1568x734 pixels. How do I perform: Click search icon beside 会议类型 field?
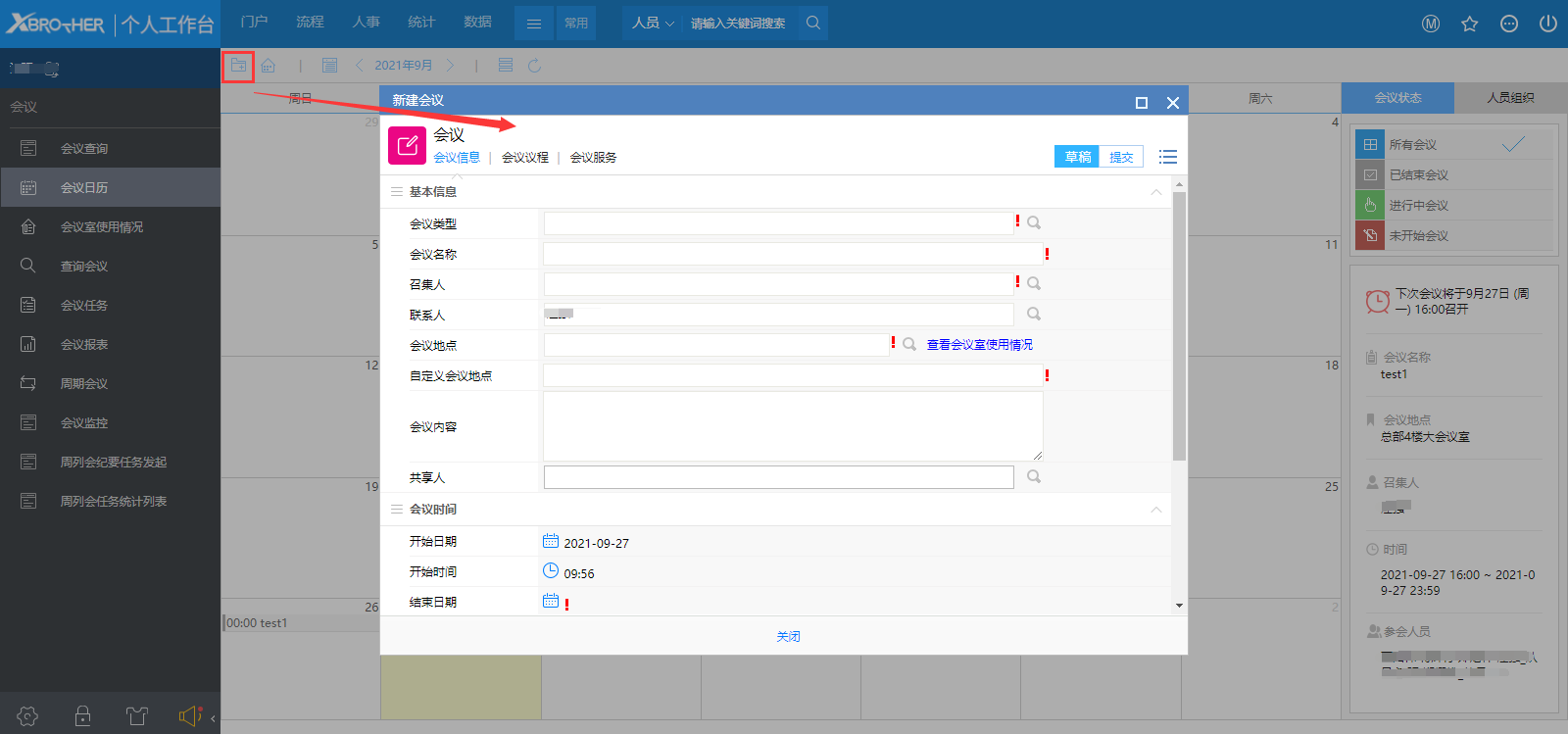[1034, 223]
